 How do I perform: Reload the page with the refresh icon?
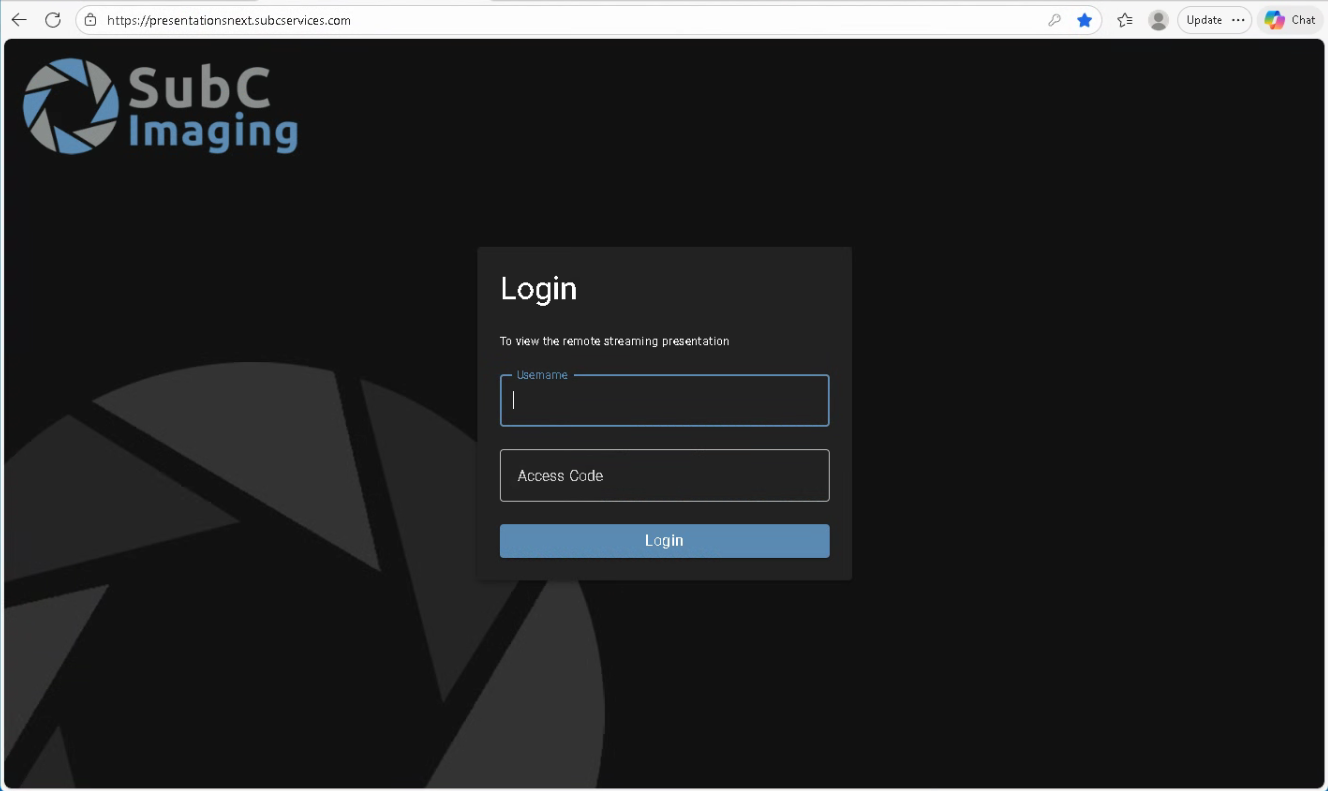click(53, 20)
